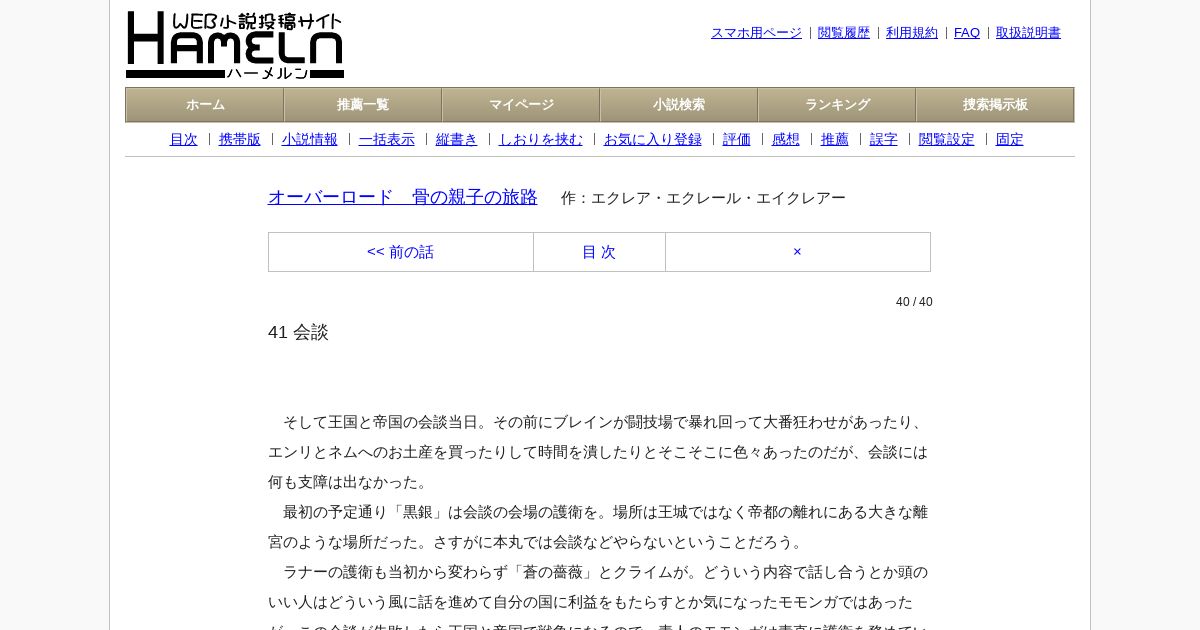Click the 固定 fix menu link
1200x630 pixels.
(x=1010, y=140)
